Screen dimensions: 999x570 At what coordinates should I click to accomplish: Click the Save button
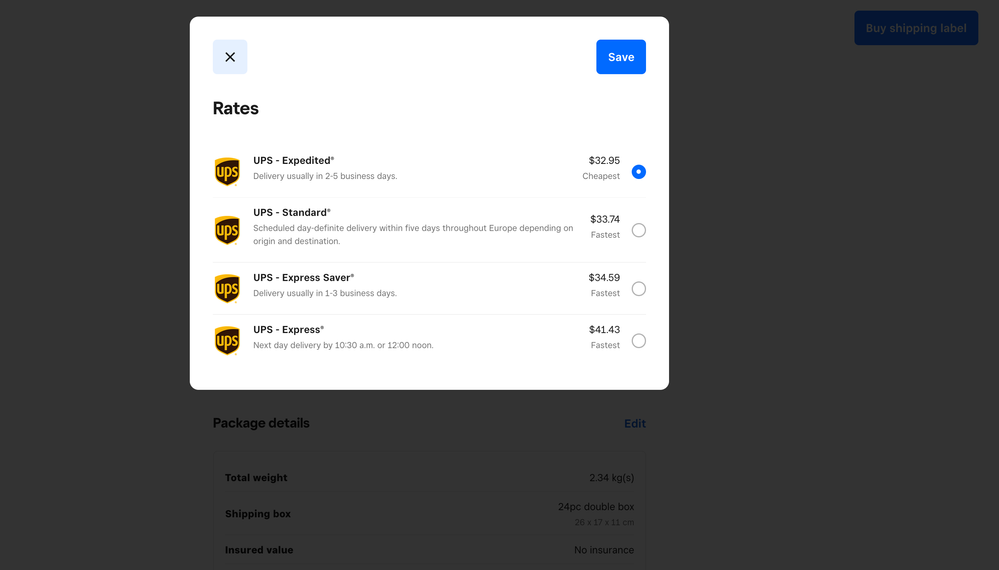(621, 57)
